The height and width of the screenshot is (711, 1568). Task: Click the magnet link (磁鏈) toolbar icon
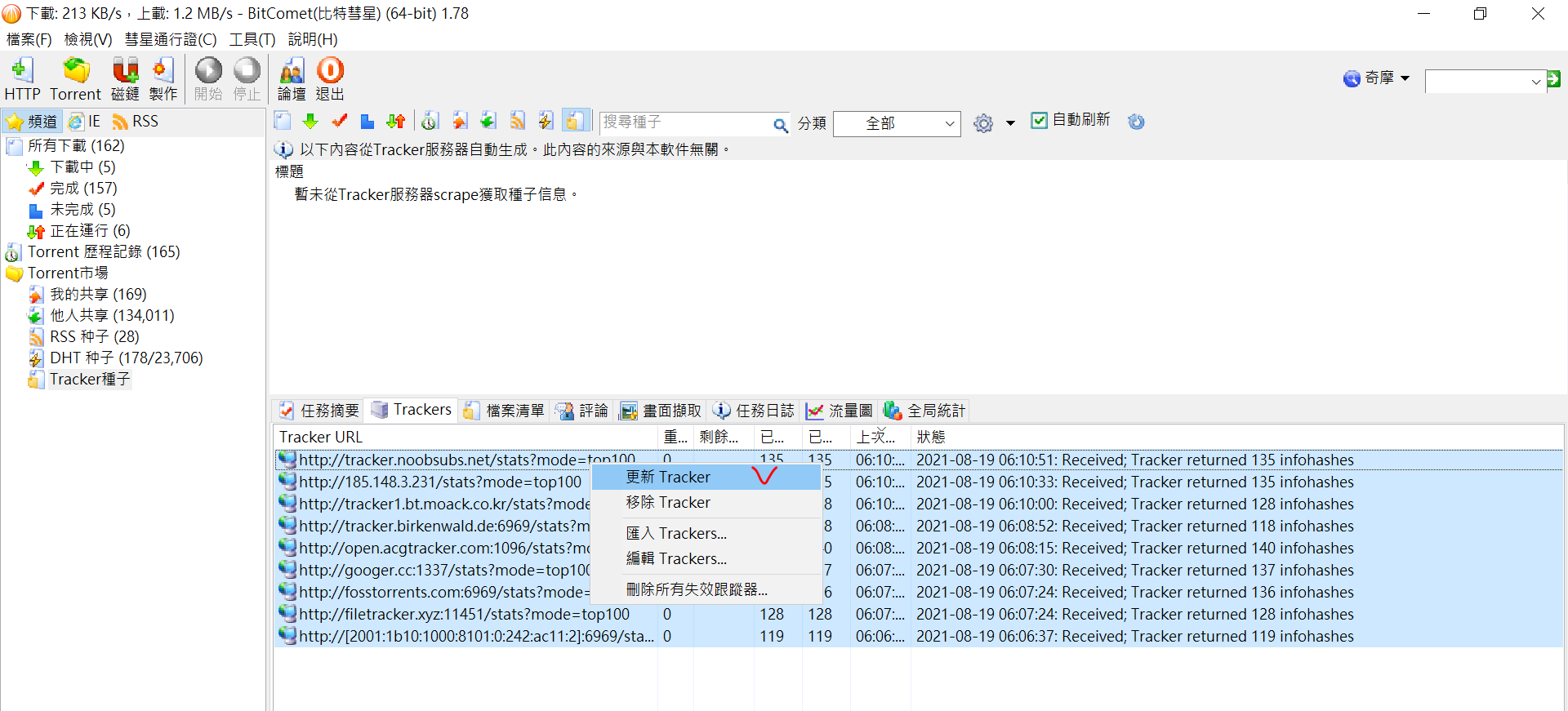coord(125,79)
